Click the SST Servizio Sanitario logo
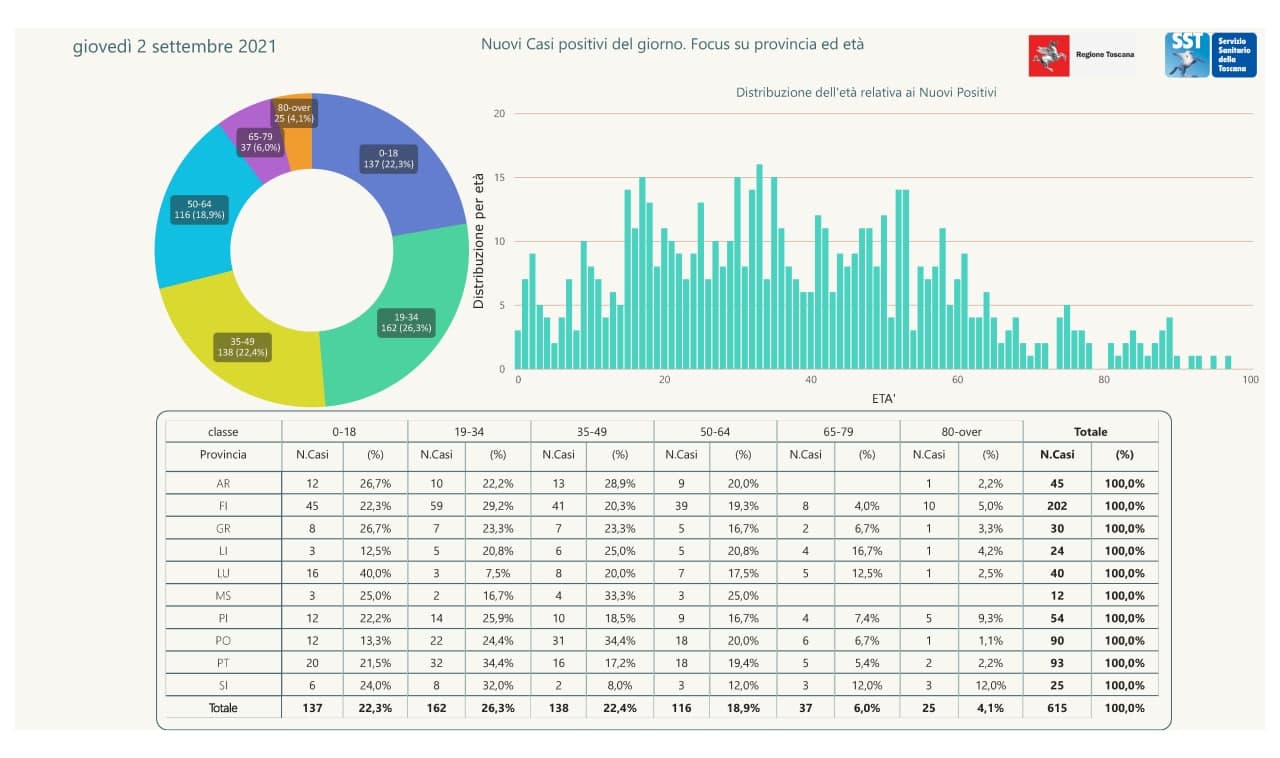This screenshot has width=1280, height=758. [1186, 54]
